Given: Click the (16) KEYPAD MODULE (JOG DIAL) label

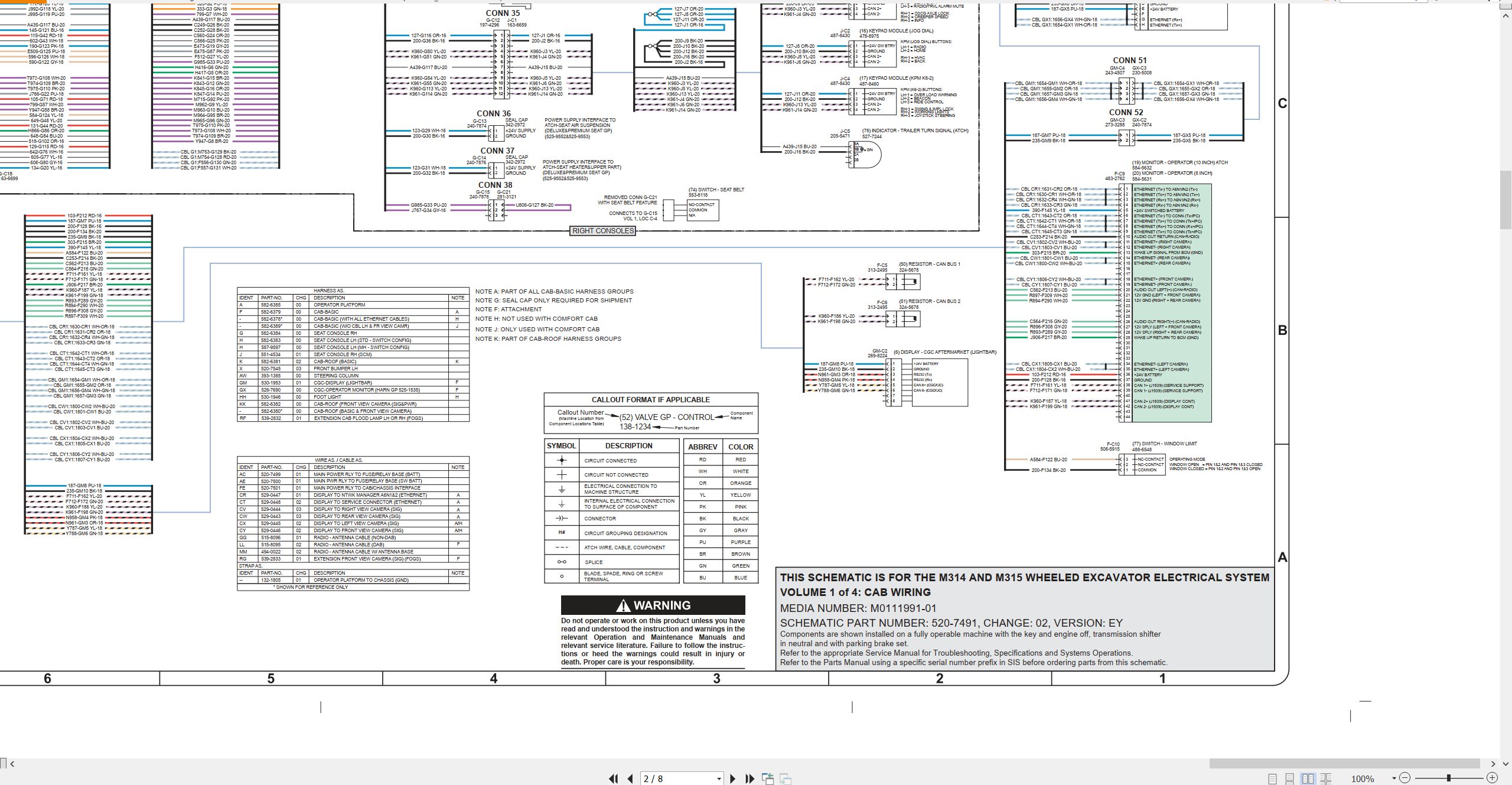Looking at the screenshot, I should pyautogui.click(x=897, y=31).
